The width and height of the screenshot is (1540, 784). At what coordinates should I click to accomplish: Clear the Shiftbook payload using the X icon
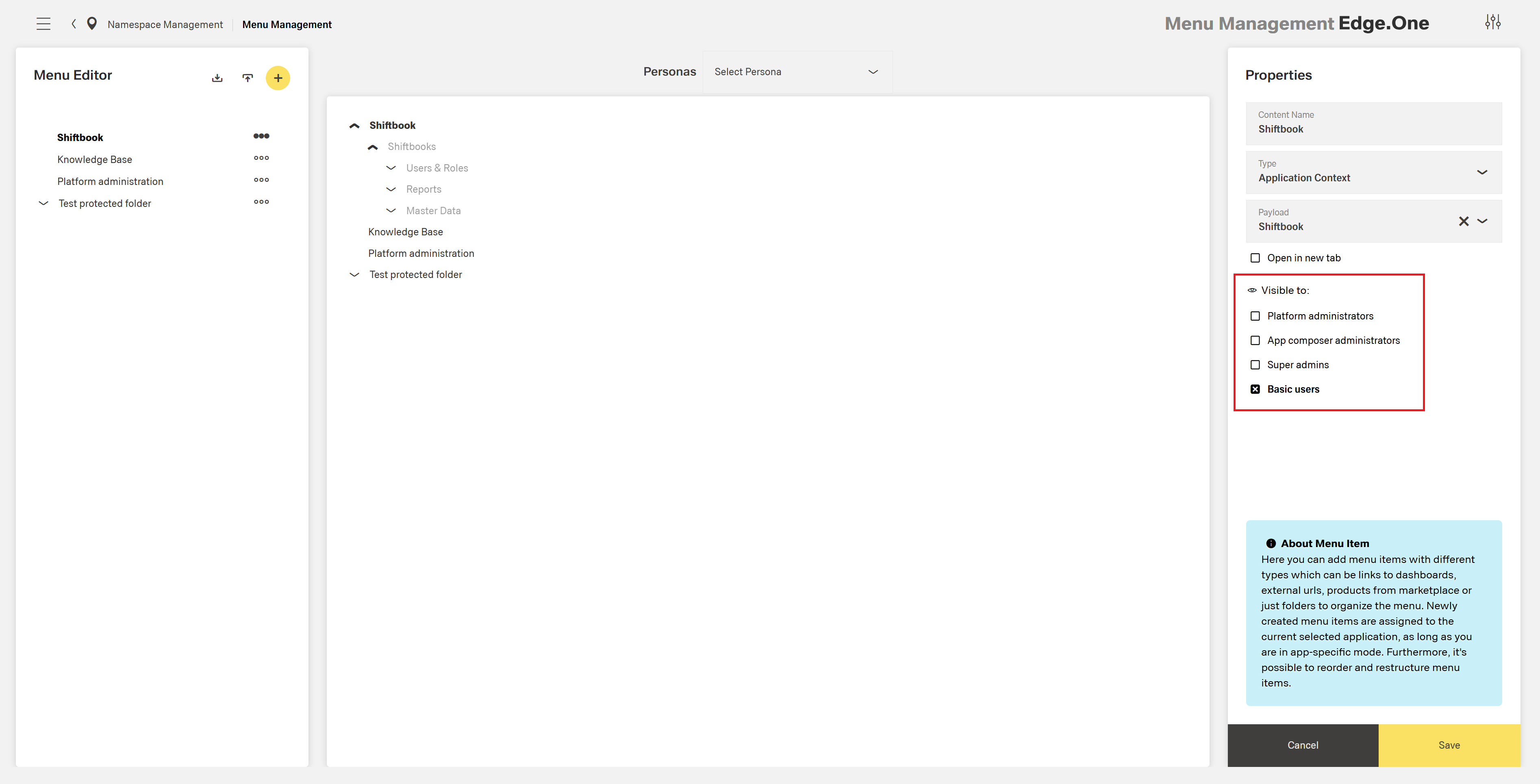click(x=1464, y=221)
